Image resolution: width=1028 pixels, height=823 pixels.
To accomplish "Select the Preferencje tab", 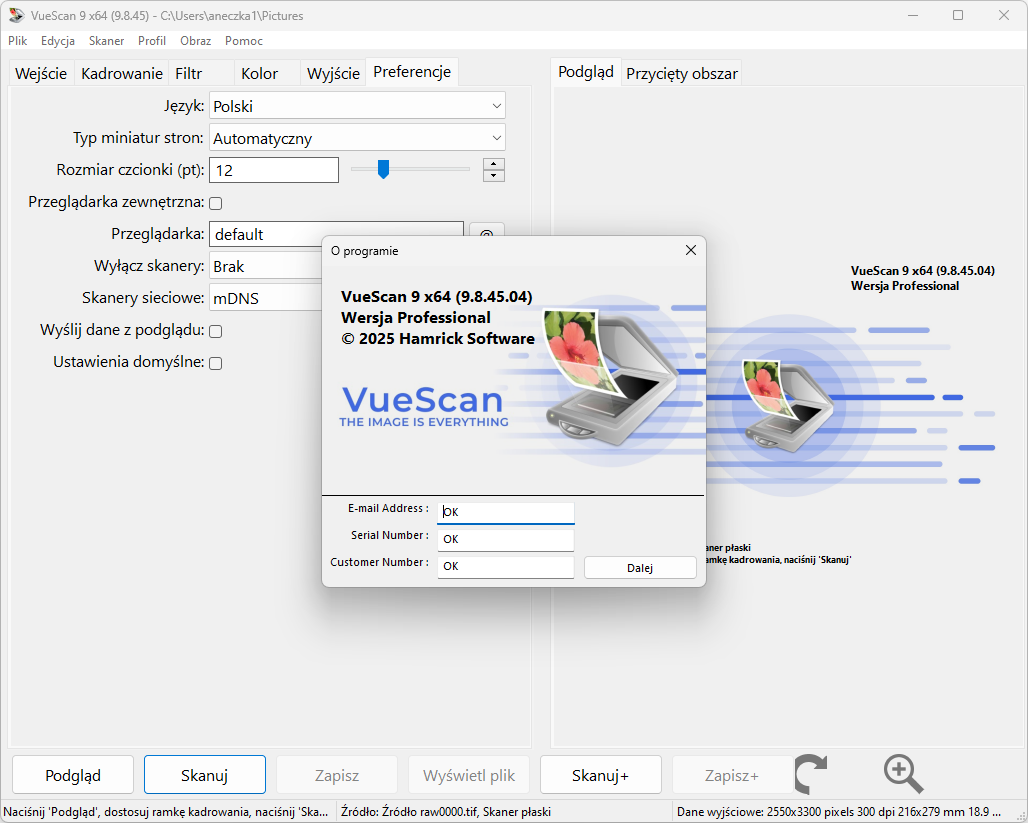I will (x=412, y=71).
